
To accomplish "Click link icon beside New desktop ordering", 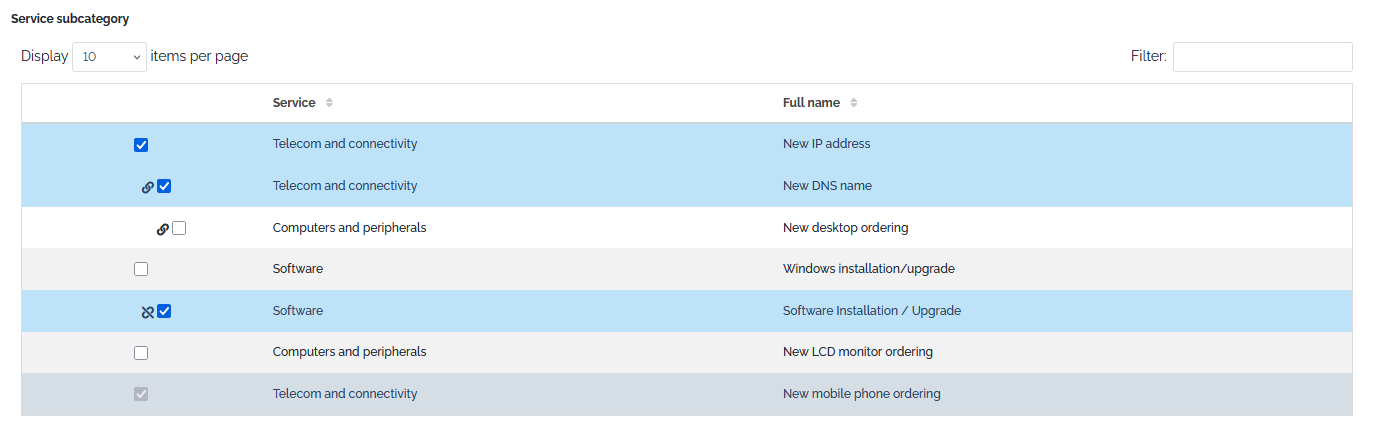I will [x=163, y=229].
